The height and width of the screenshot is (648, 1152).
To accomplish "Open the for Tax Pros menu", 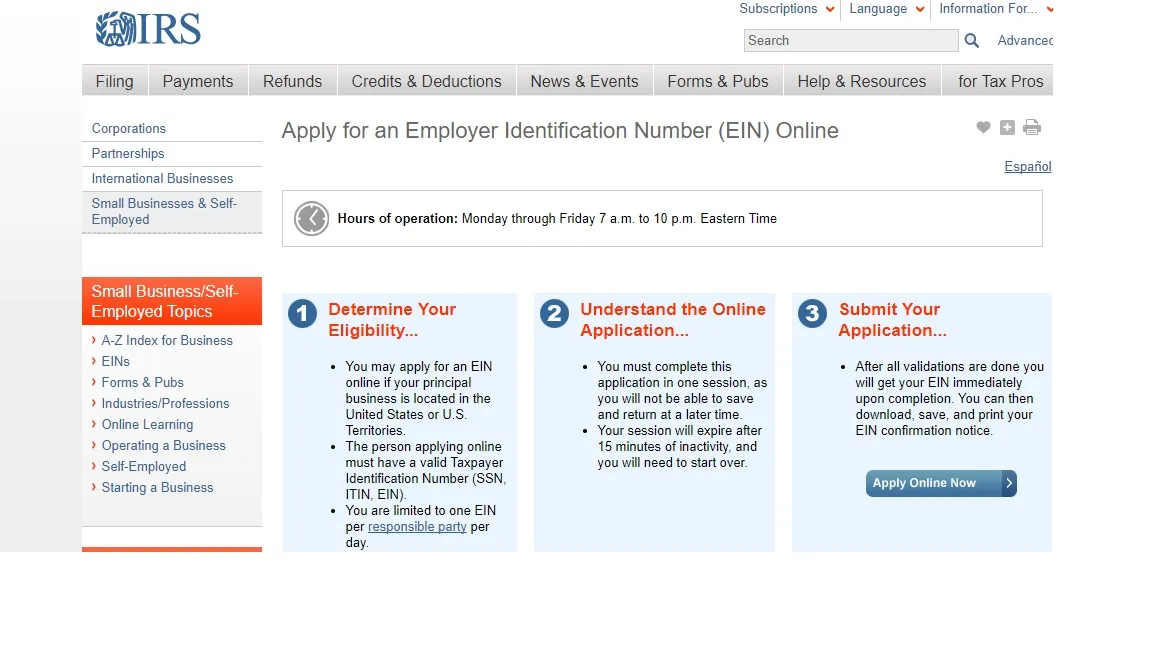I will click(1000, 81).
